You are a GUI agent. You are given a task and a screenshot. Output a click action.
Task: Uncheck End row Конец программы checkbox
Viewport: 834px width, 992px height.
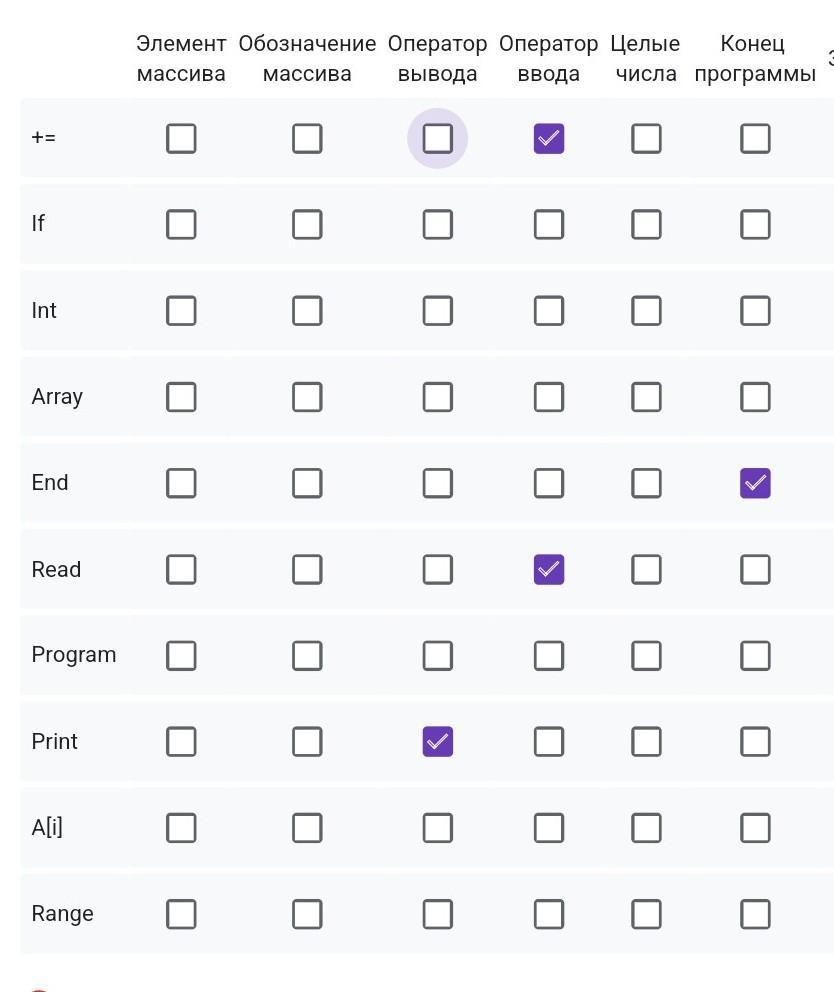click(x=755, y=483)
